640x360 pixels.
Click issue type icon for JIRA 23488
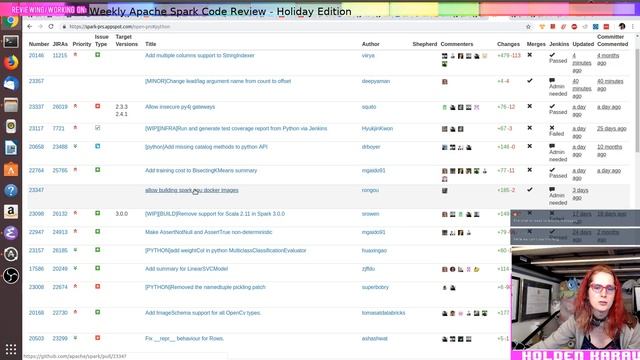[98, 146]
